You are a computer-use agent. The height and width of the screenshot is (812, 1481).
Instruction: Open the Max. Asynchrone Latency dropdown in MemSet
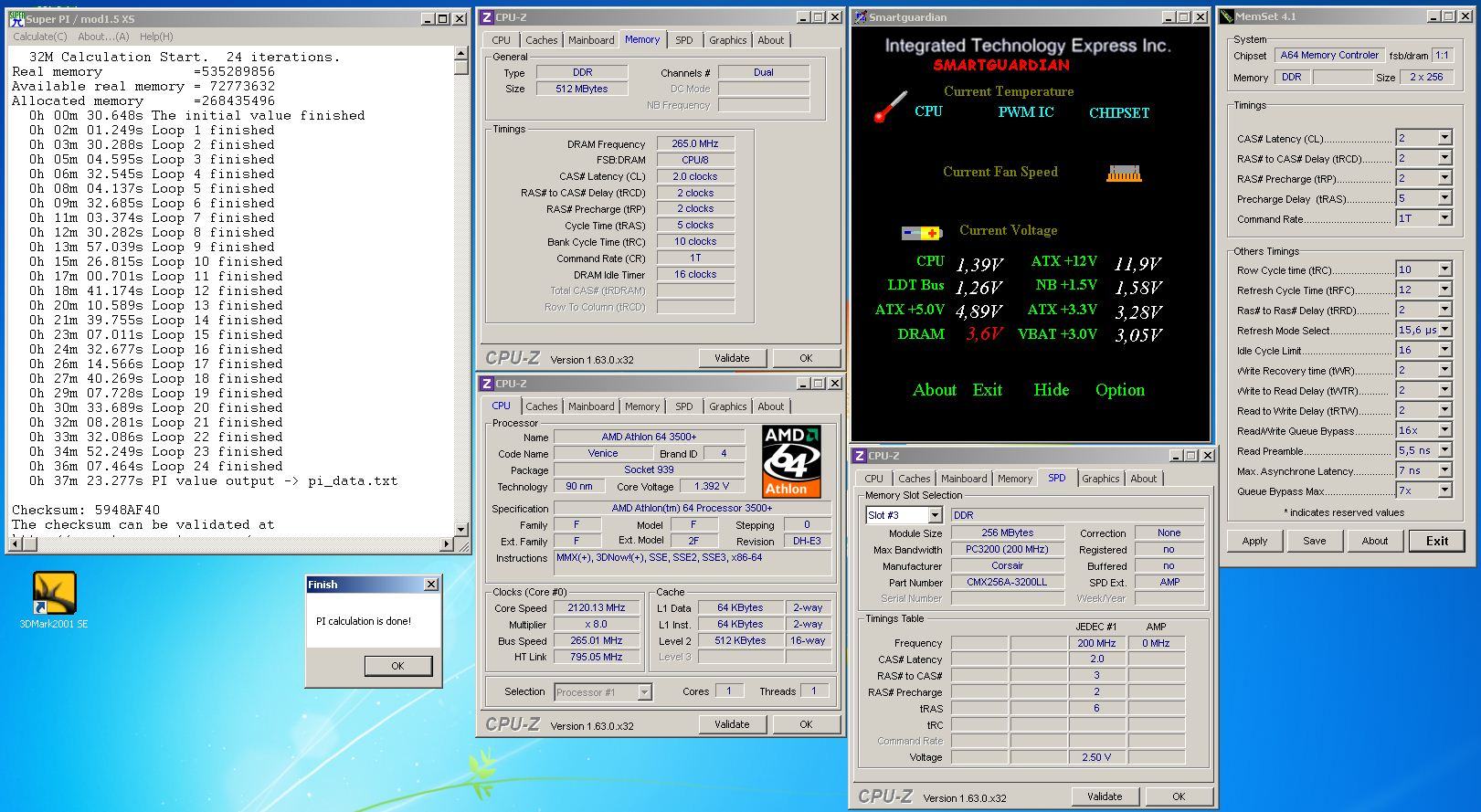pyautogui.click(x=1444, y=470)
